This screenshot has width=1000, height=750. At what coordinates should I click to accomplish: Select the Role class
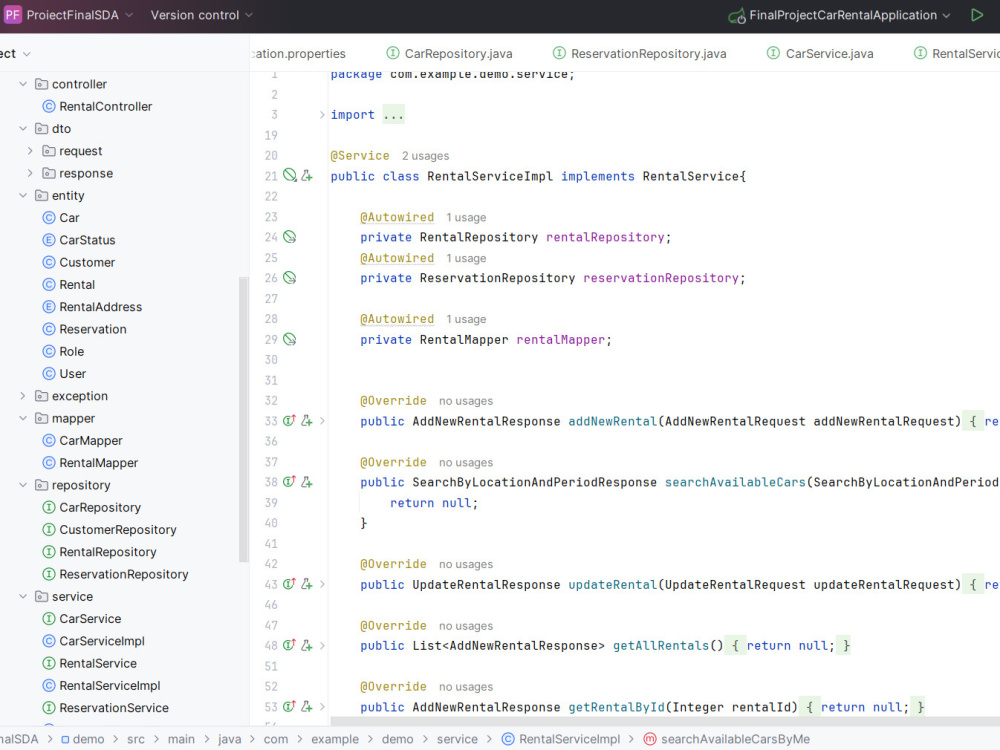[63, 352]
